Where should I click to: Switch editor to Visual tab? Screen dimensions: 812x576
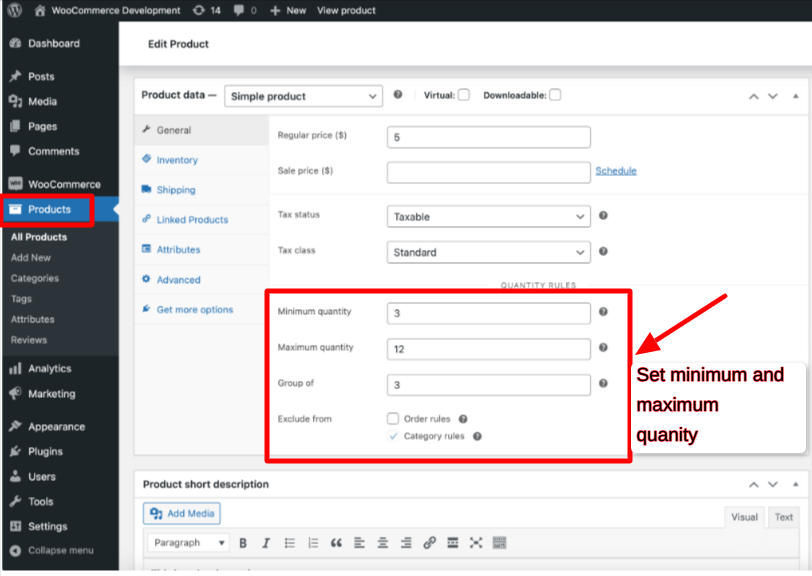(x=744, y=517)
